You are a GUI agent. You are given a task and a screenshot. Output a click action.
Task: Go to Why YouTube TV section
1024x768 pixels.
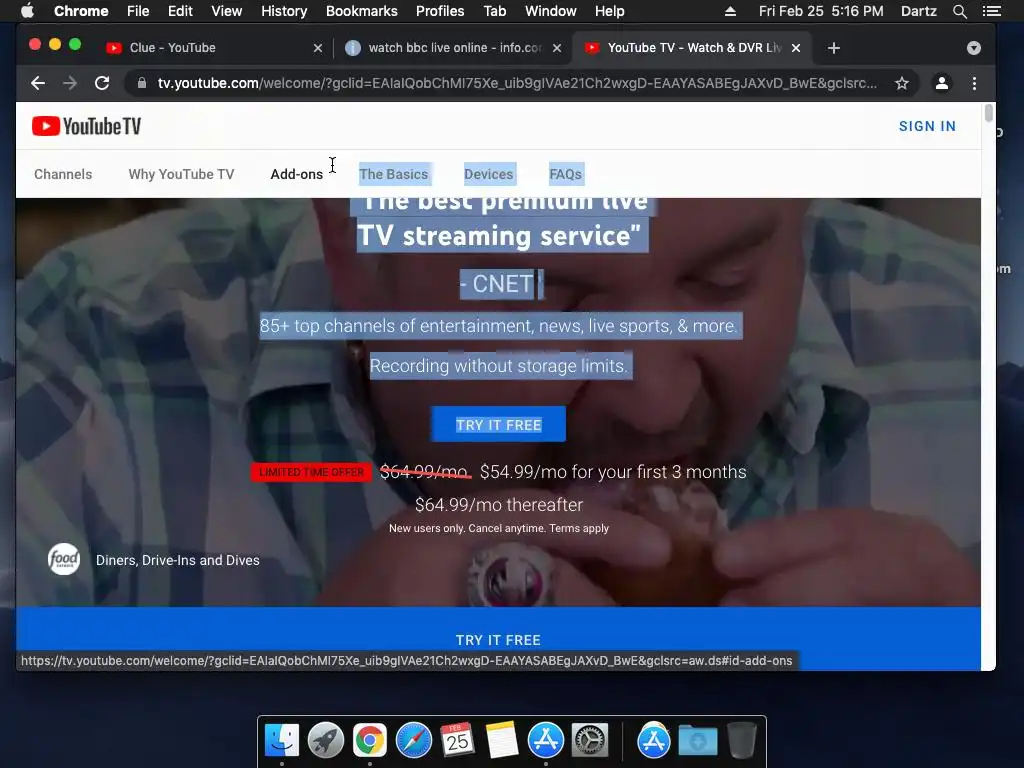(181, 174)
